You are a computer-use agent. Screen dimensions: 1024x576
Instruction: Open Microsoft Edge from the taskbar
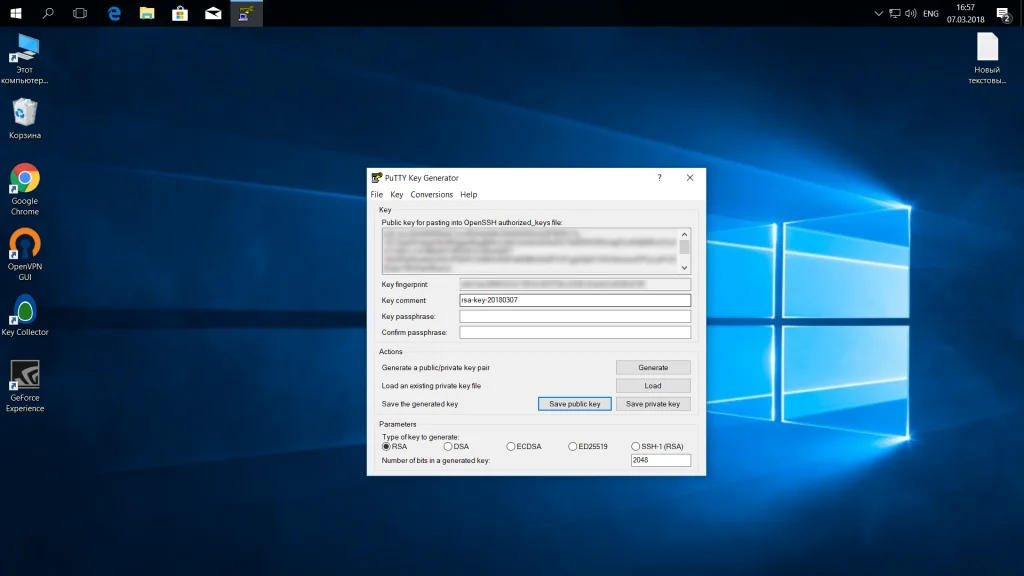(115, 13)
